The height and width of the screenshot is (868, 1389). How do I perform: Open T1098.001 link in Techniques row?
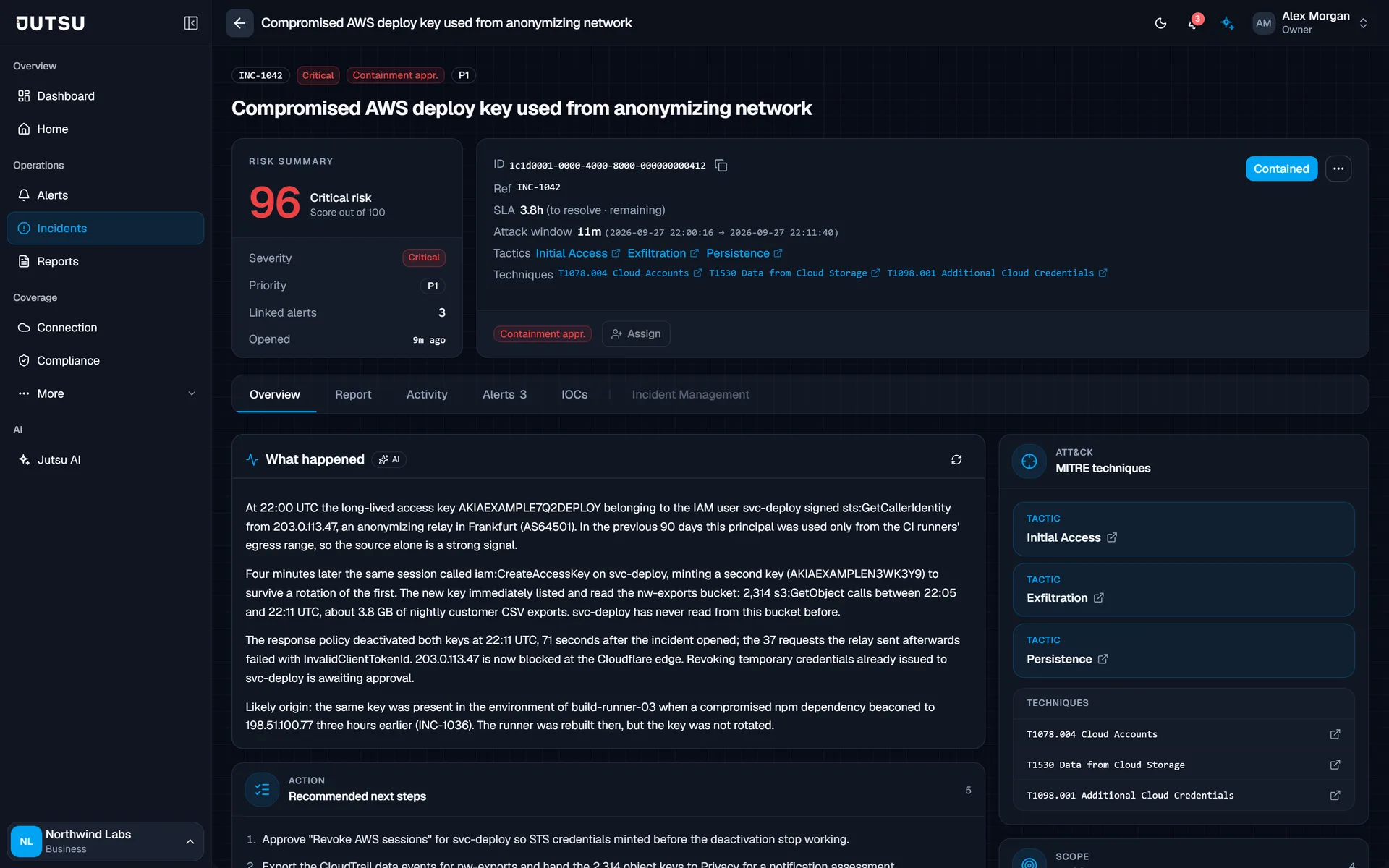coord(997,273)
